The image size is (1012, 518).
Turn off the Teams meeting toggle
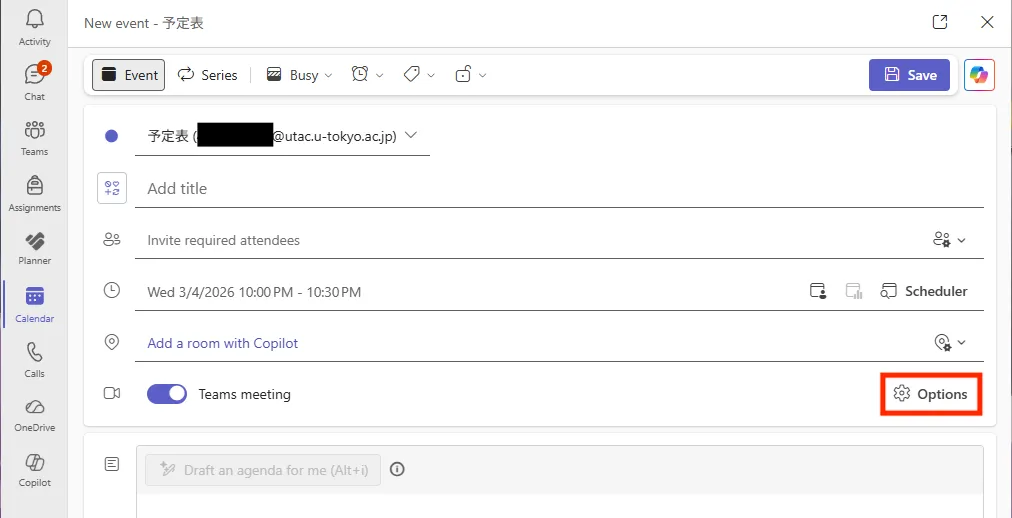click(167, 394)
